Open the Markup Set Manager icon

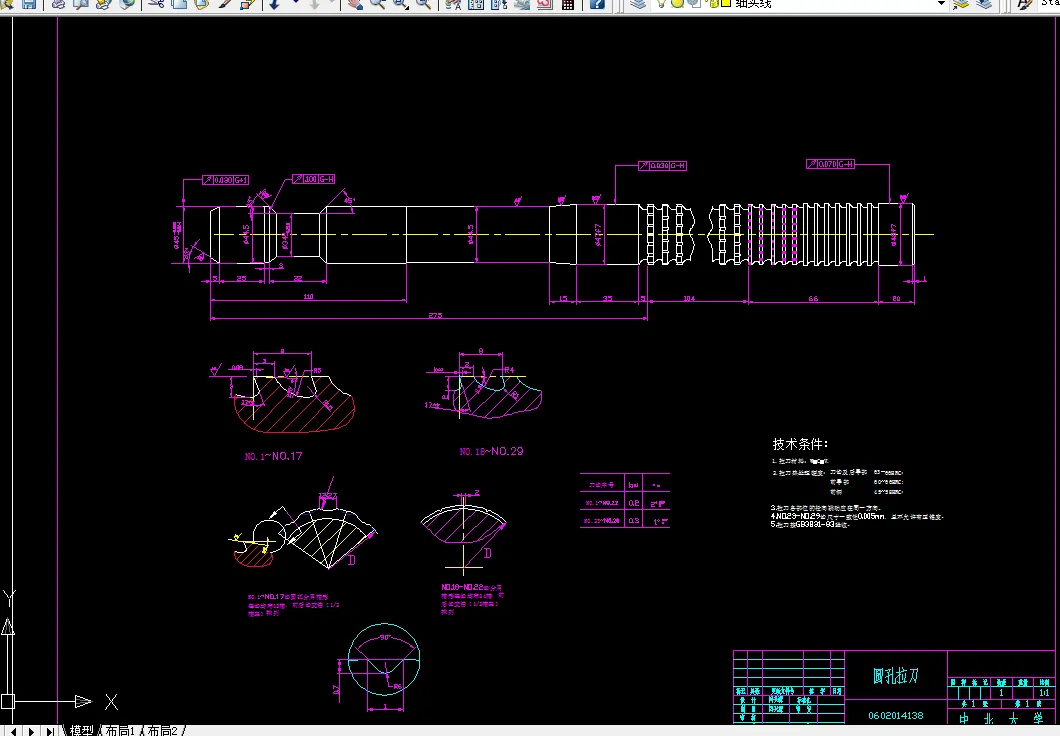[x=545, y=4]
